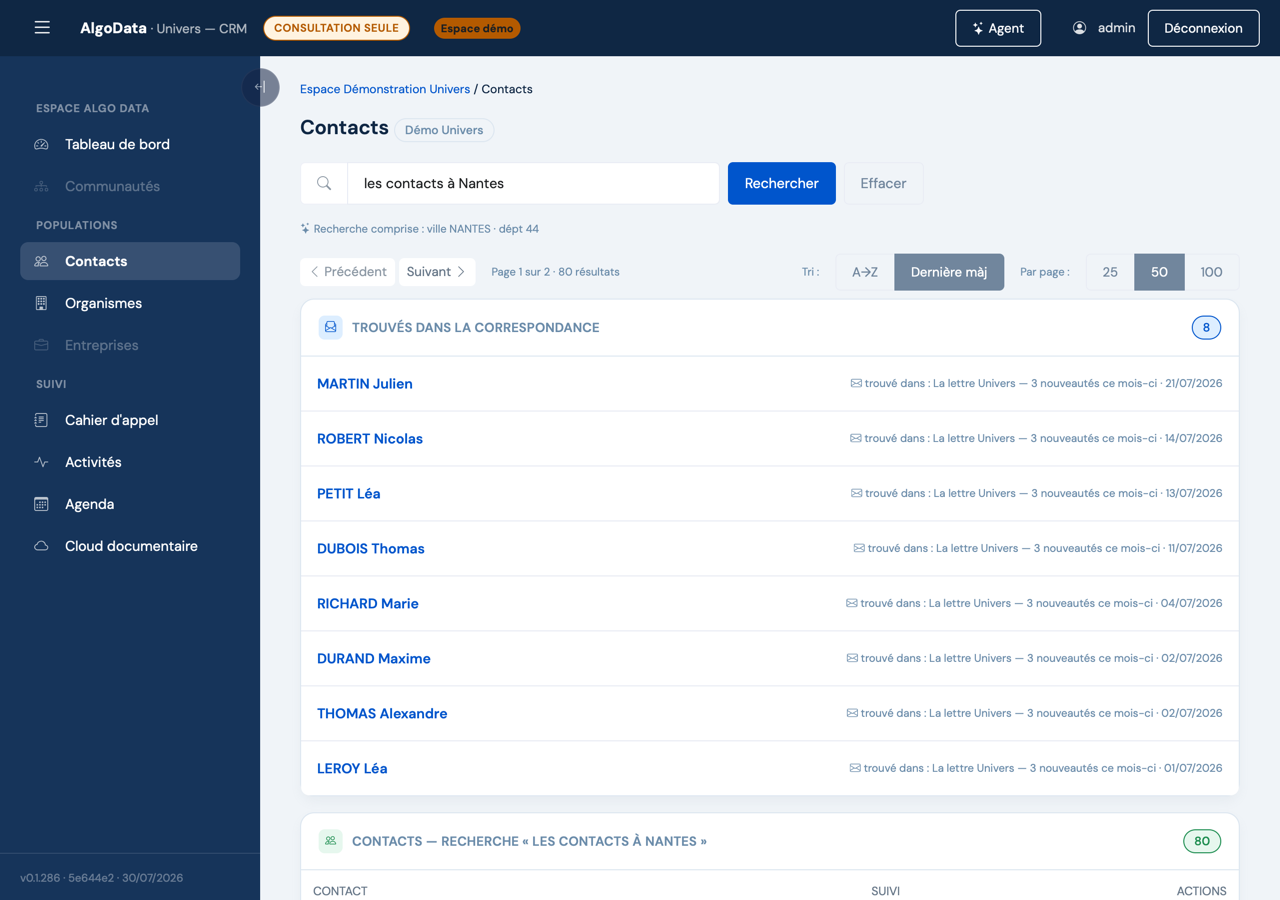Go to the Précédent page

click(x=348, y=272)
